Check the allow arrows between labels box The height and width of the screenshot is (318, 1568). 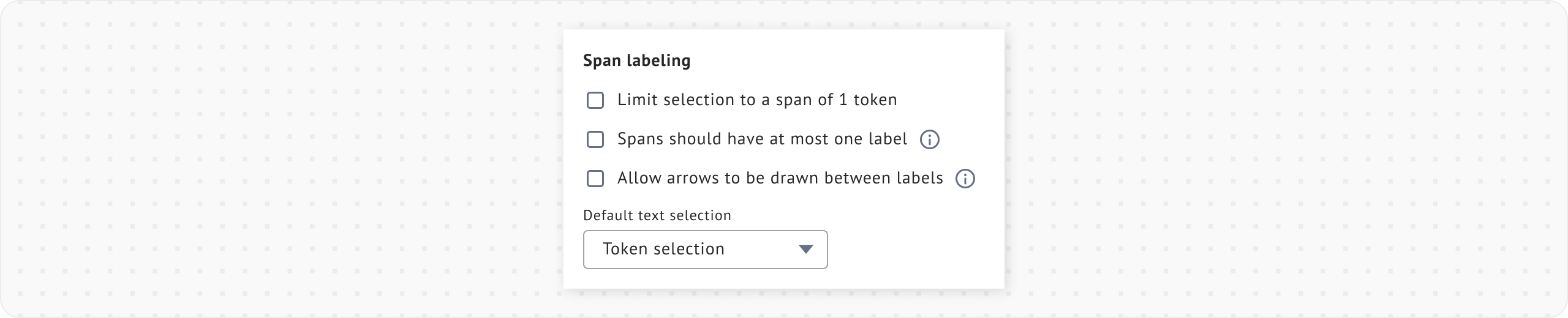pos(595,179)
